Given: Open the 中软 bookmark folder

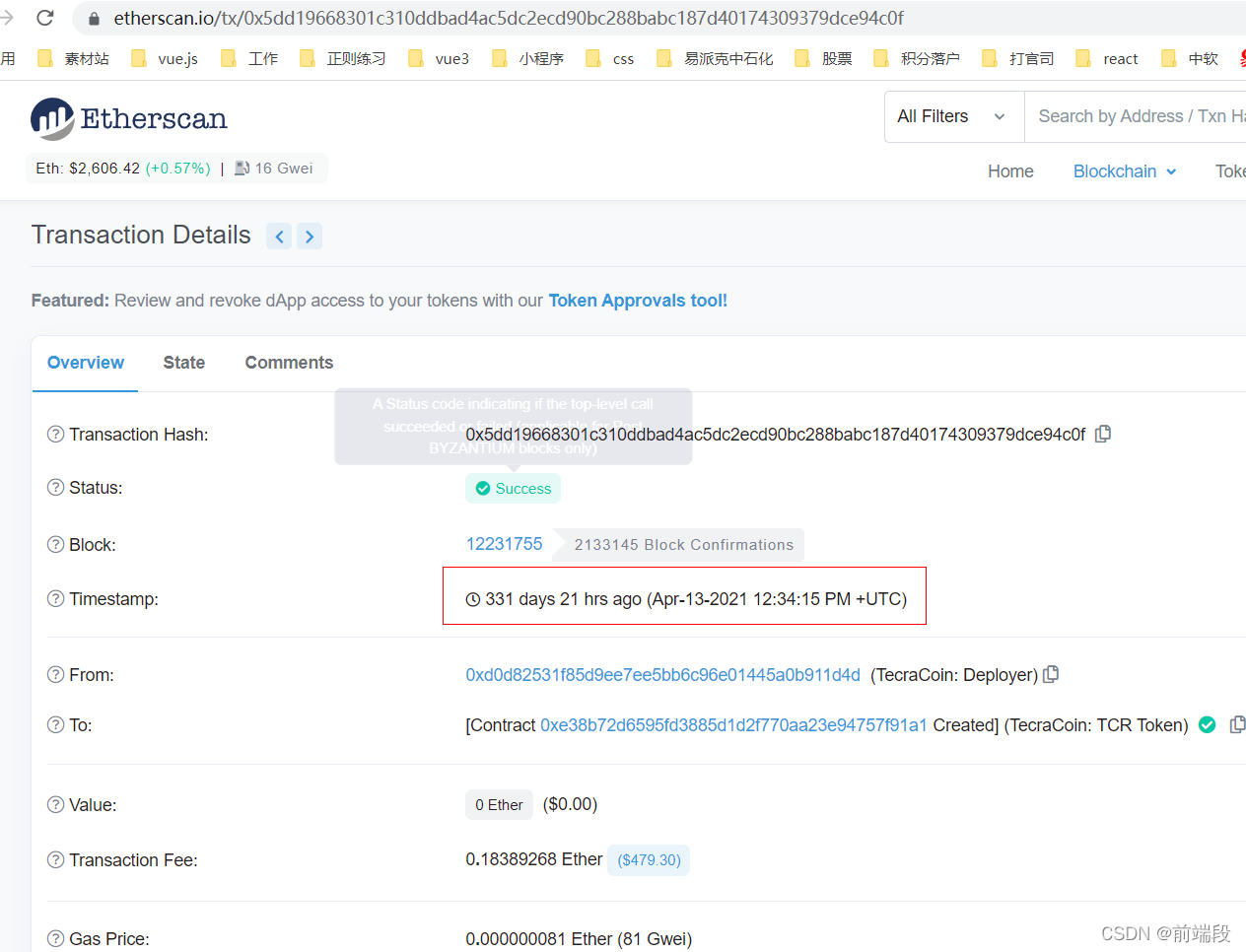Looking at the screenshot, I should [x=1189, y=58].
